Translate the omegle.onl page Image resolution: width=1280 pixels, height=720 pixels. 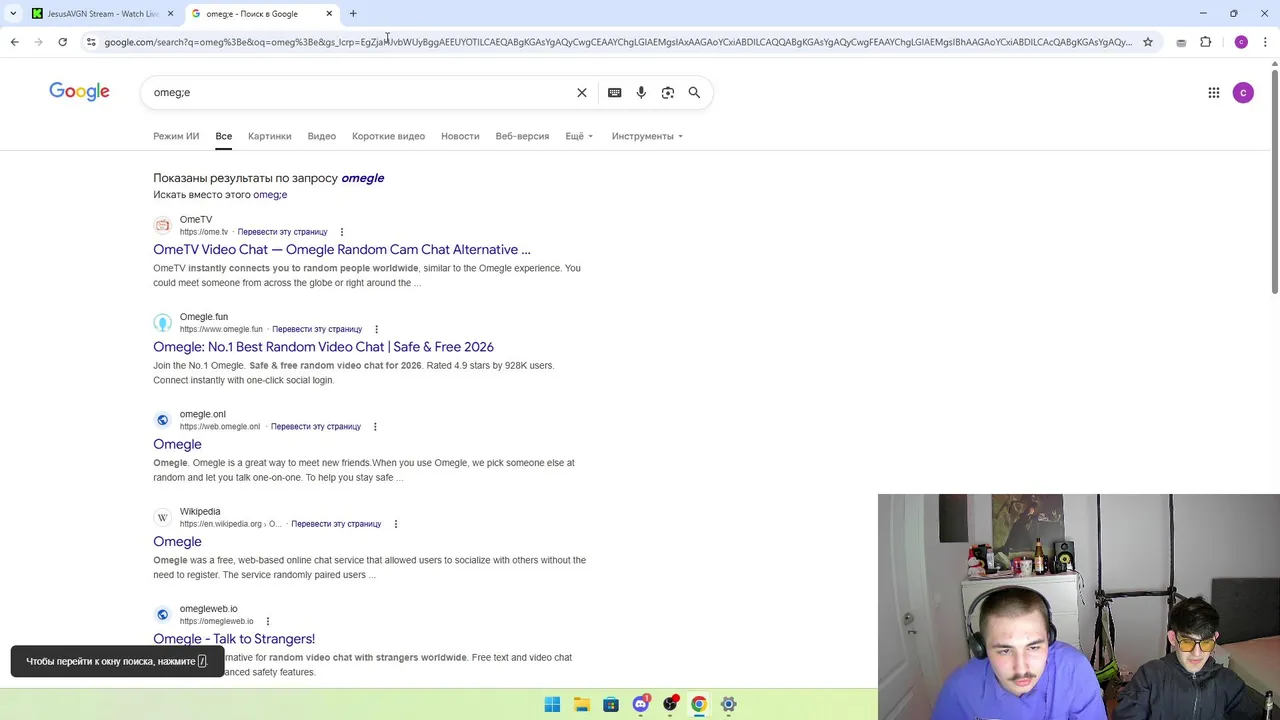point(316,427)
